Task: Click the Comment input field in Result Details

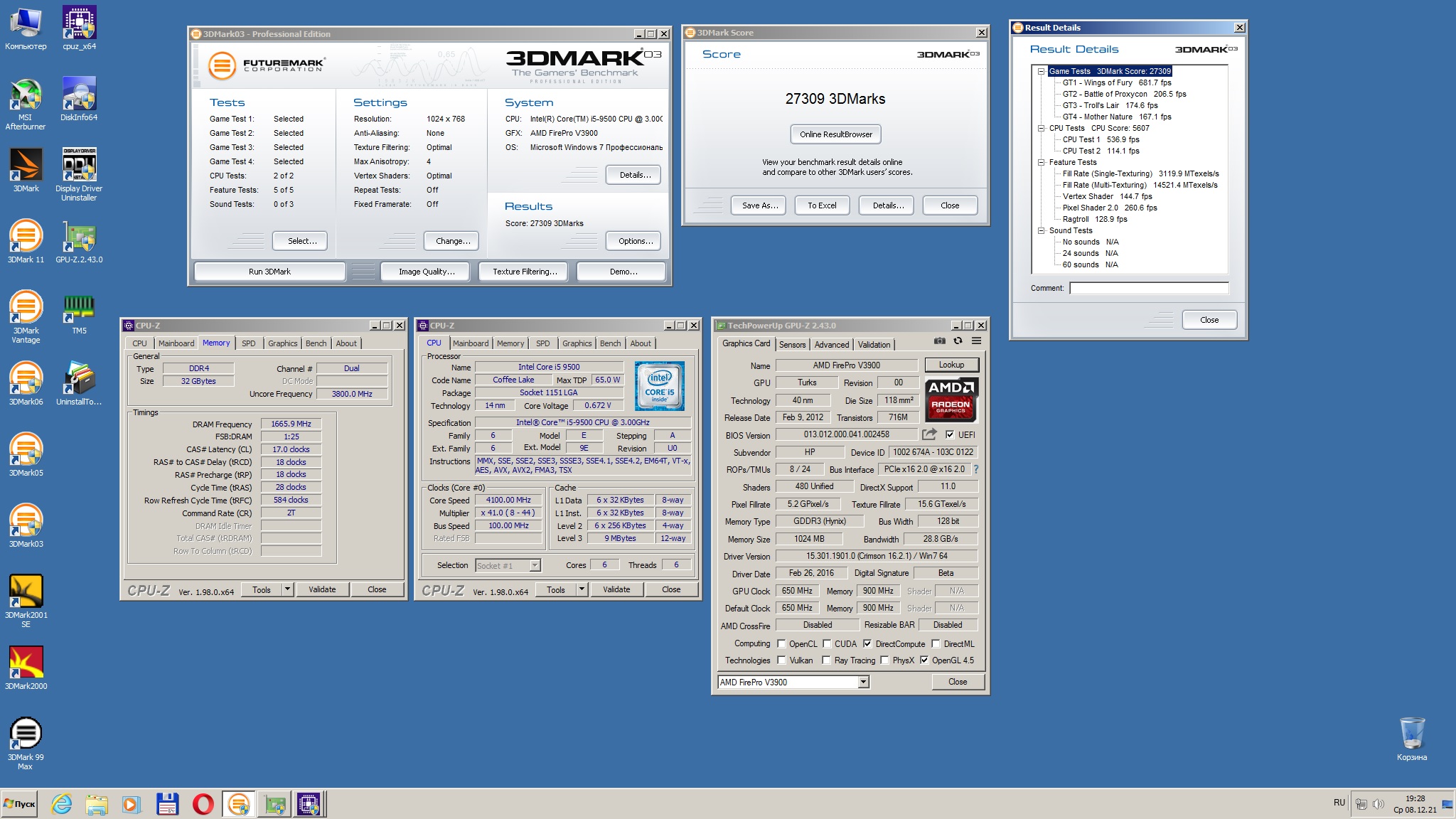Action: point(1149,288)
